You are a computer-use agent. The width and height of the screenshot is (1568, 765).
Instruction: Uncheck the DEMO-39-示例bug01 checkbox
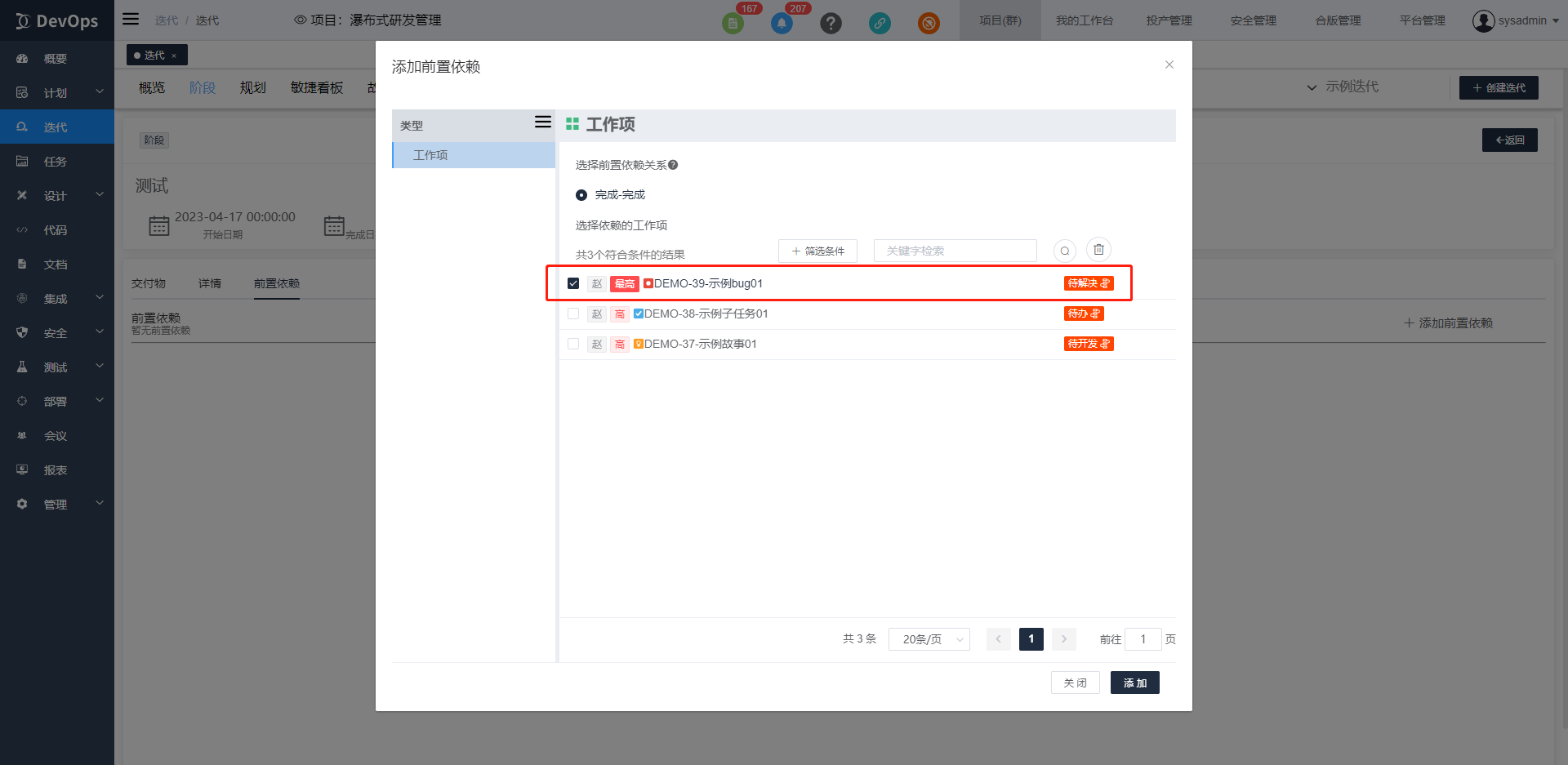(573, 283)
